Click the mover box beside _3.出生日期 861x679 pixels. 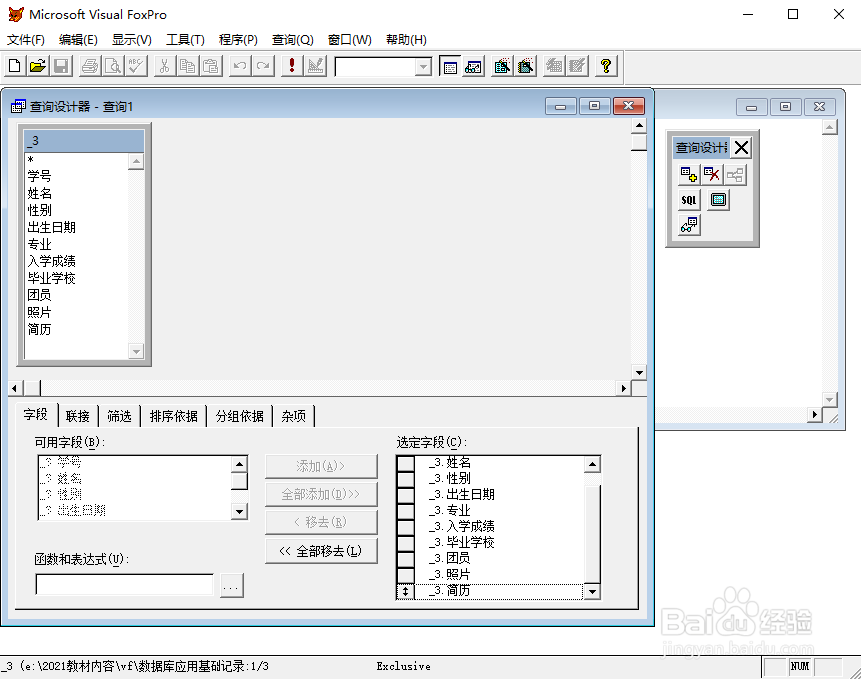(x=405, y=495)
